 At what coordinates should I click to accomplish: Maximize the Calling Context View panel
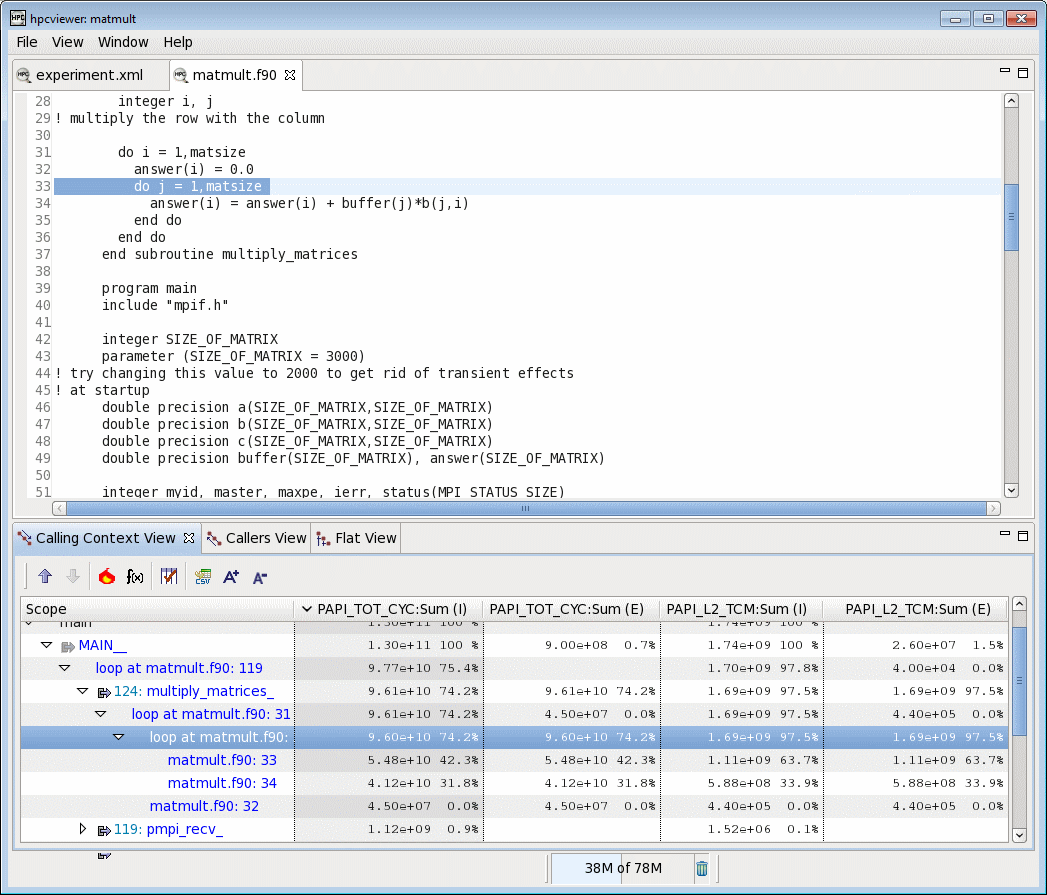(1022, 536)
